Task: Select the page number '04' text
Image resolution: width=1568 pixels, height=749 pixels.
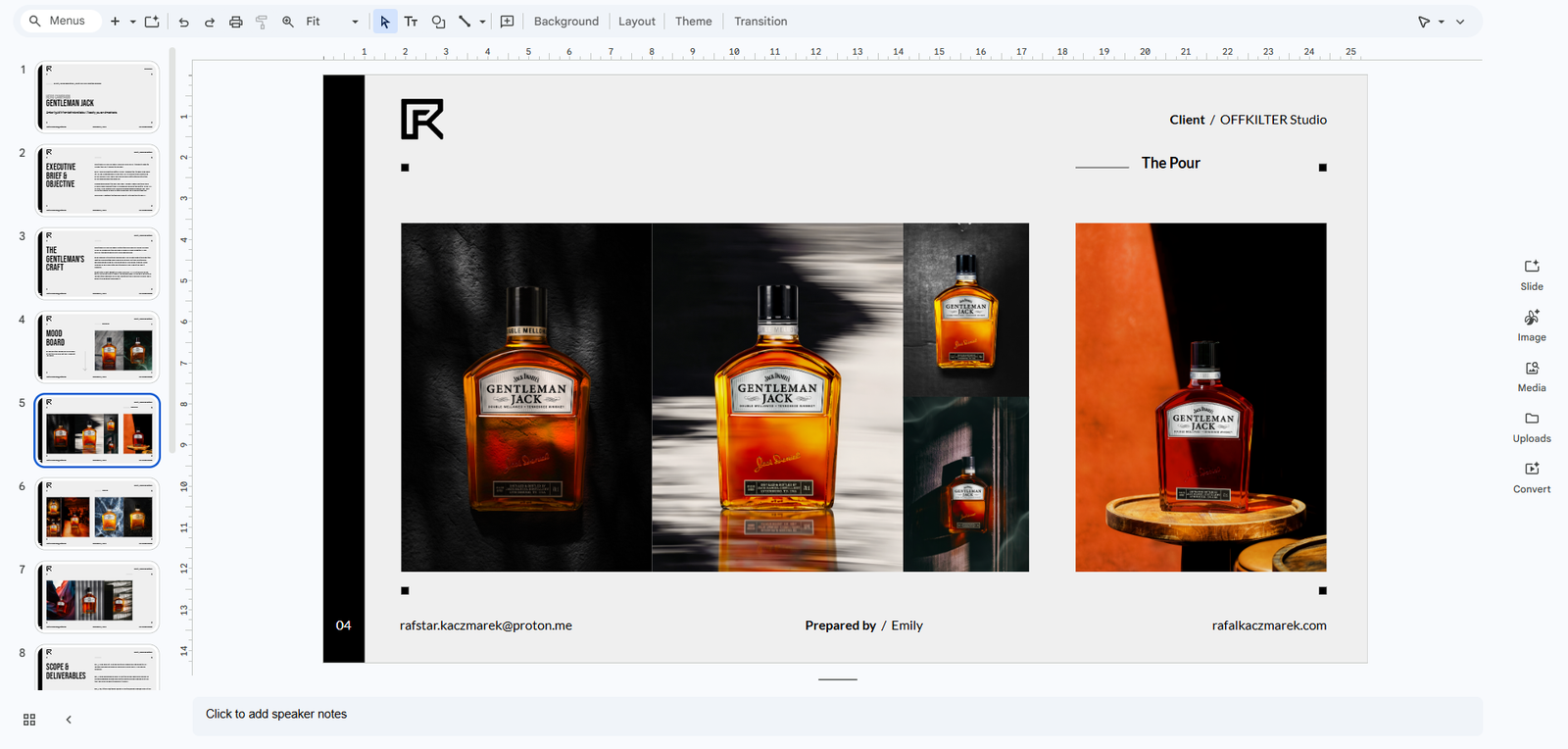Action: pyautogui.click(x=343, y=625)
